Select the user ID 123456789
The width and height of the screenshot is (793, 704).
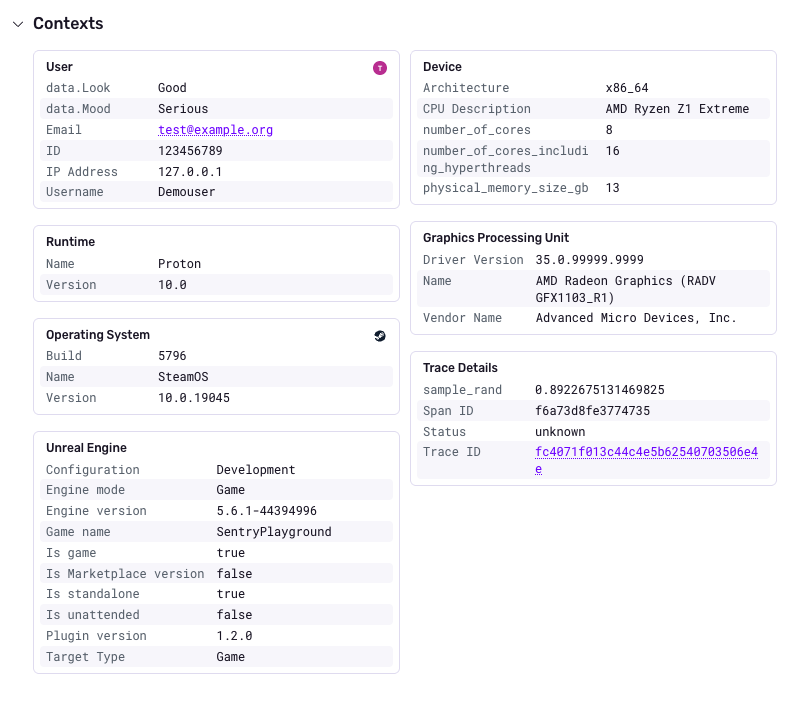coord(190,151)
